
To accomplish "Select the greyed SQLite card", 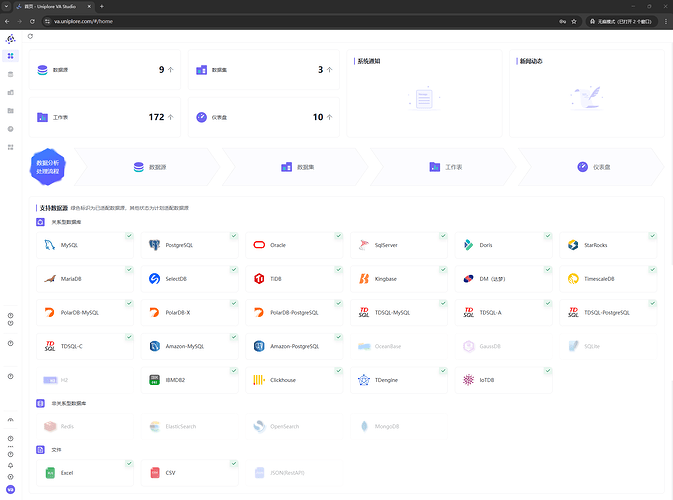I will (609, 346).
